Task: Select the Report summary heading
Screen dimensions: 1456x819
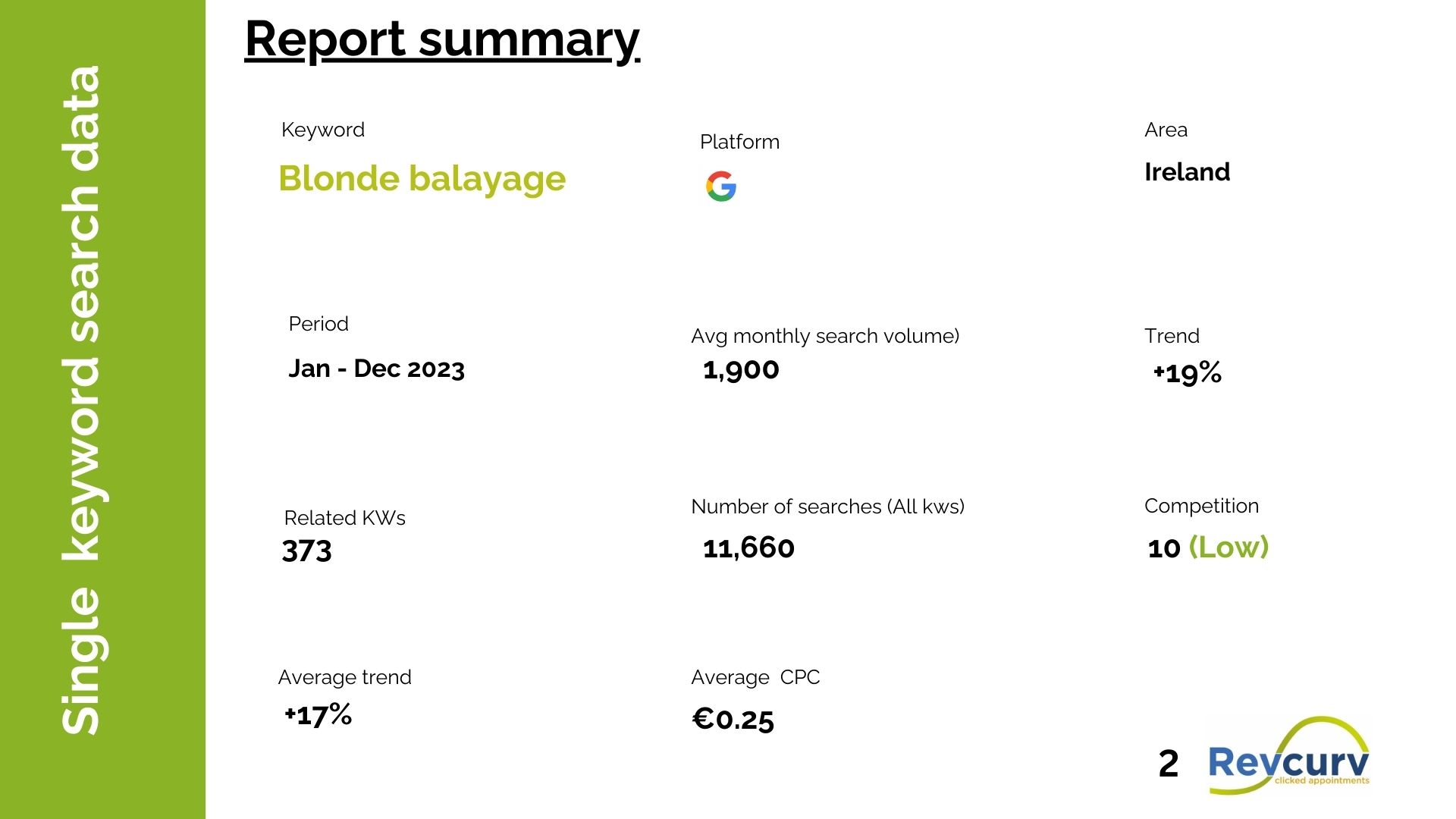Action: click(x=442, y=39)
